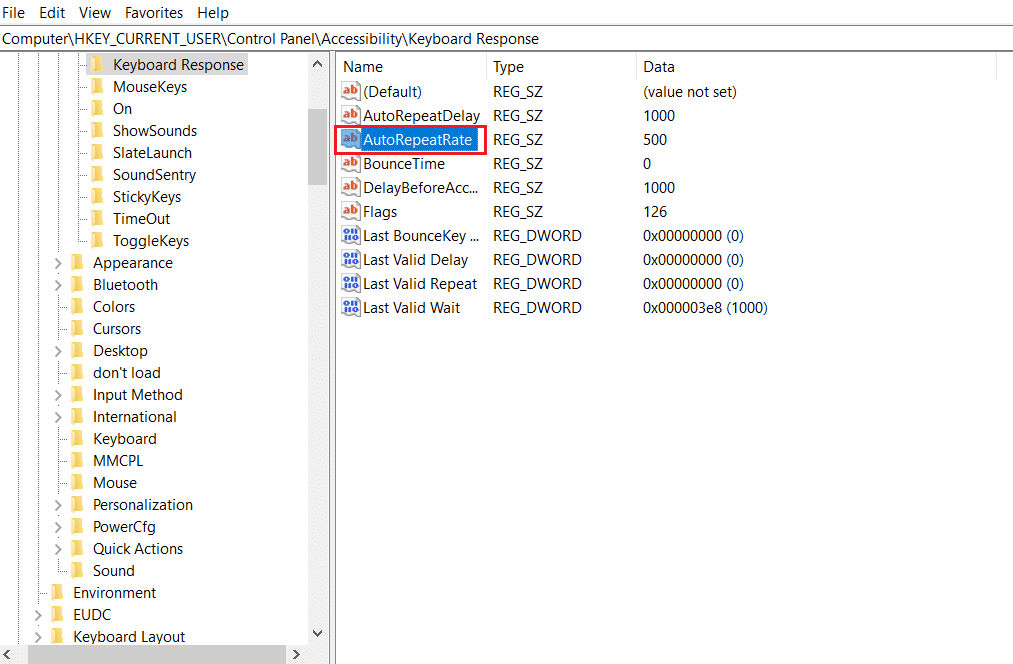
Task: Expand the EUDC key
Action: [37, 614]
